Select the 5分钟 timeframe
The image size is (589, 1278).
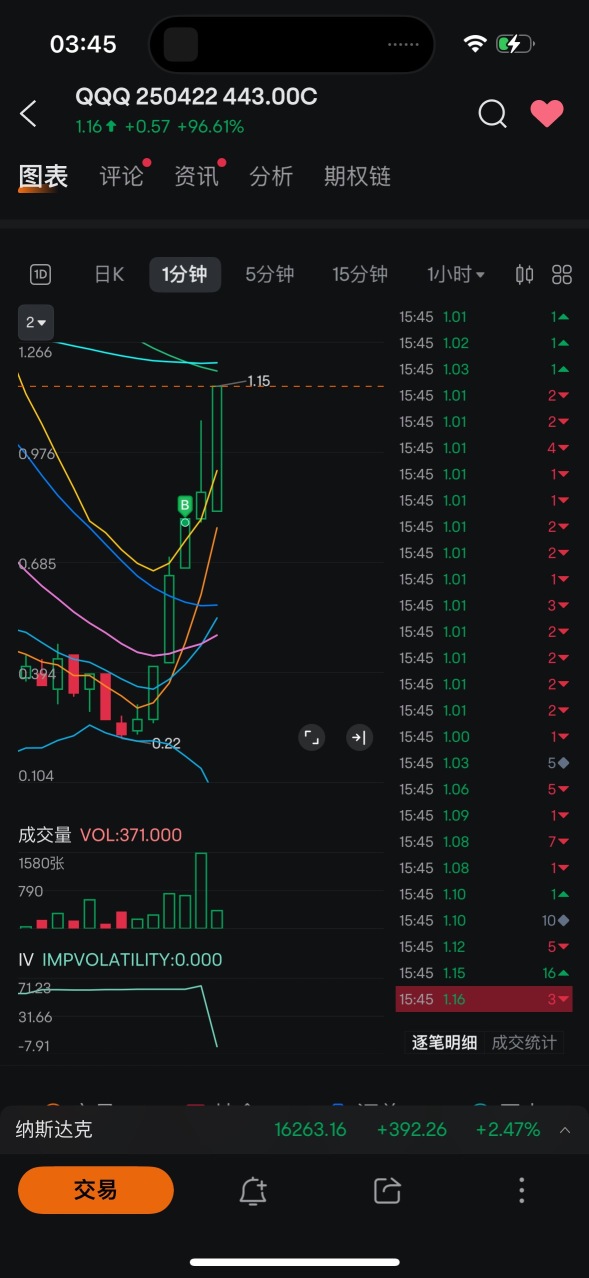(x=270, y=274)
